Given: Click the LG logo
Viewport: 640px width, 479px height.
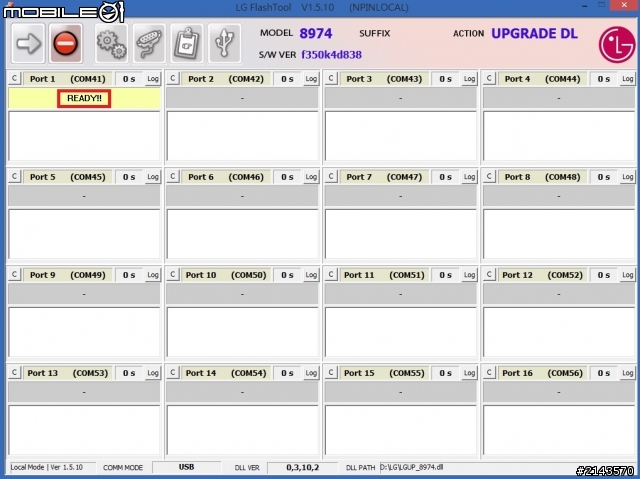Looking at the screenshot, I should 617,44.
